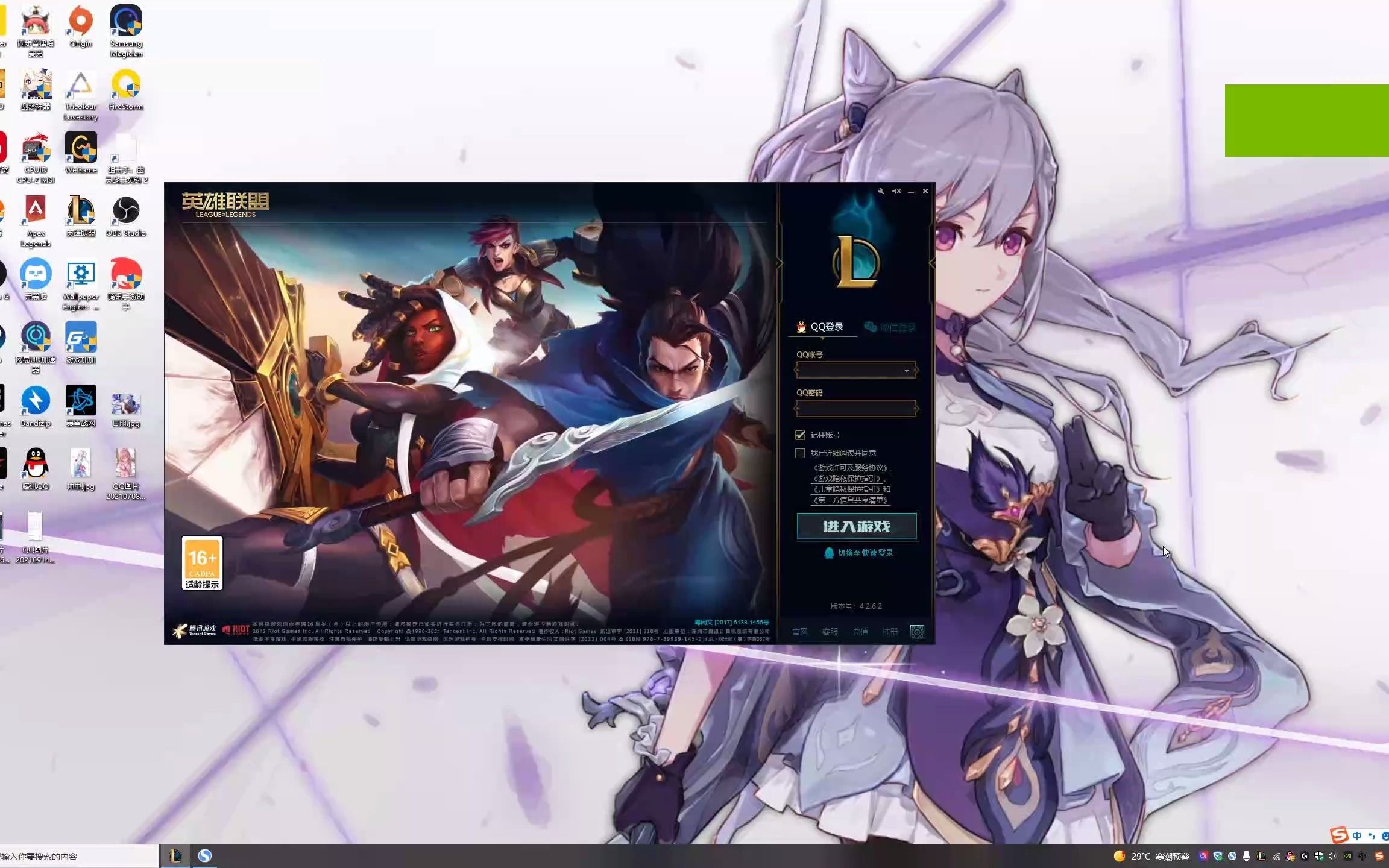
Task: Select the 甘雨.jpg image file
Action: coord(126,410)
